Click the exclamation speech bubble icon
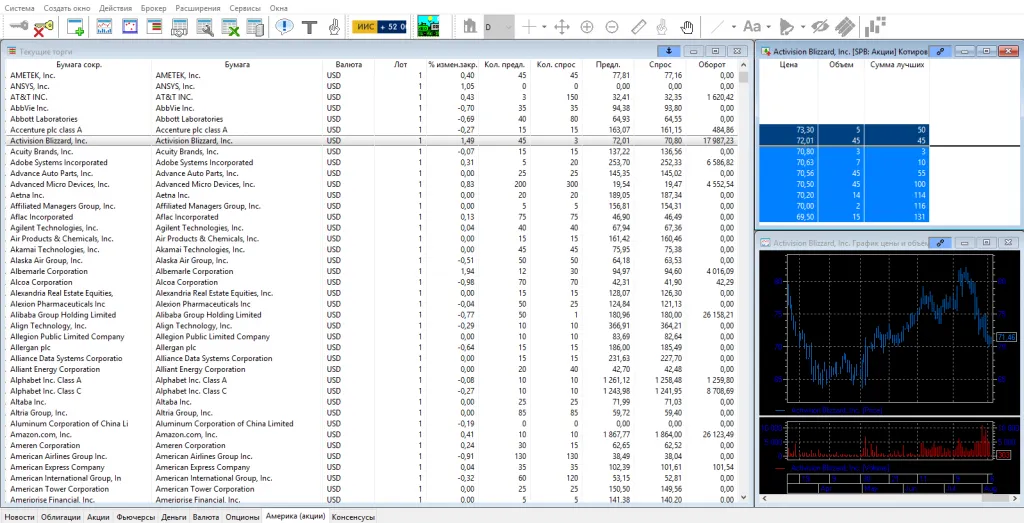The width and height of the screenshot is (1024, 523). pos(284,27)
